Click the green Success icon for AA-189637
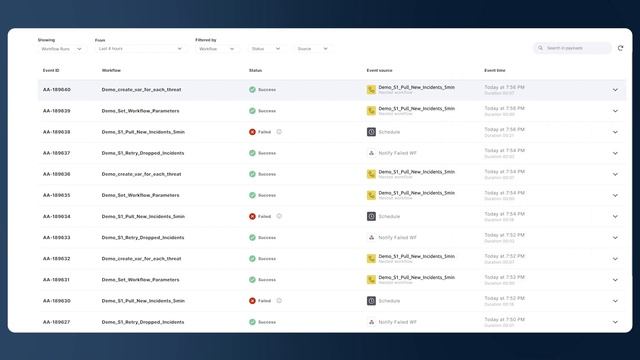640x360 pixels. (252, 153)
